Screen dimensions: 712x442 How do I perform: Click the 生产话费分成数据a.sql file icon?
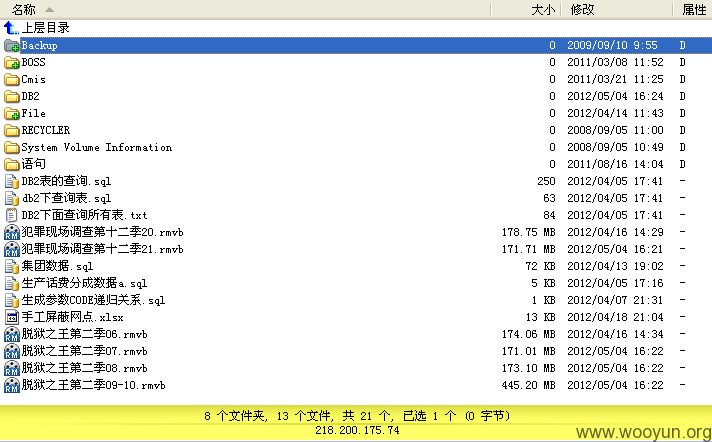11,283
